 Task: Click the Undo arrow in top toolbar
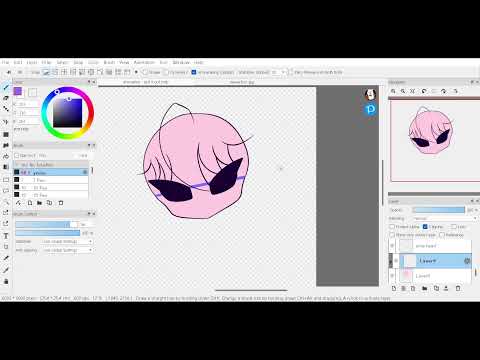tap(9, 72)
